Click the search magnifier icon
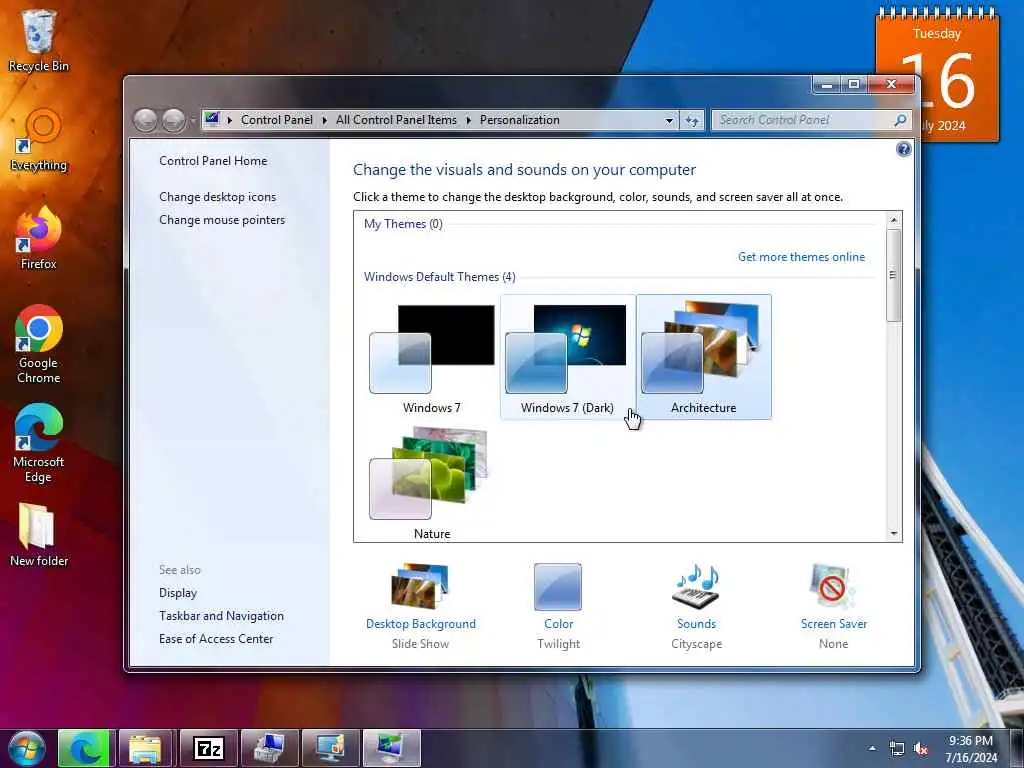 [900, 120]
